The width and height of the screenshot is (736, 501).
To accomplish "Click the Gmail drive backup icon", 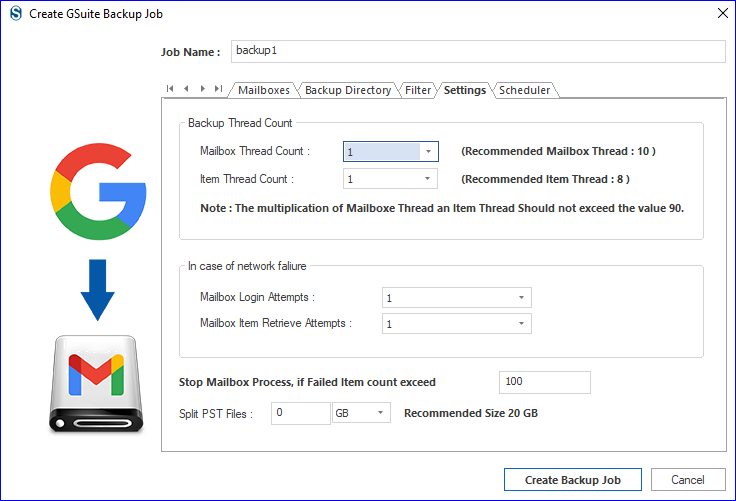I will (x=96, y=383).
